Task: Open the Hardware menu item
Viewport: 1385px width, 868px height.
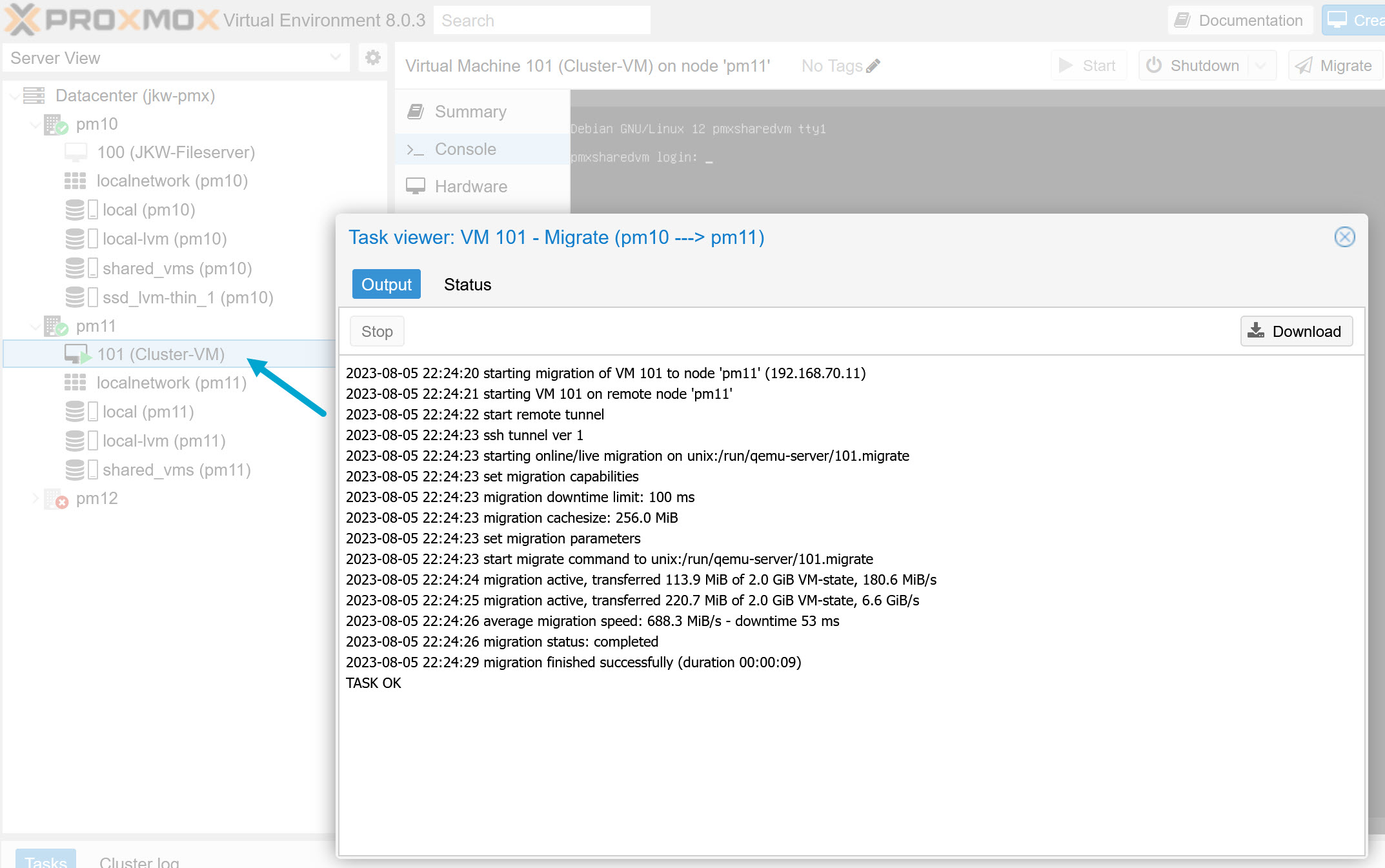Action: click(x=470, y=187)
